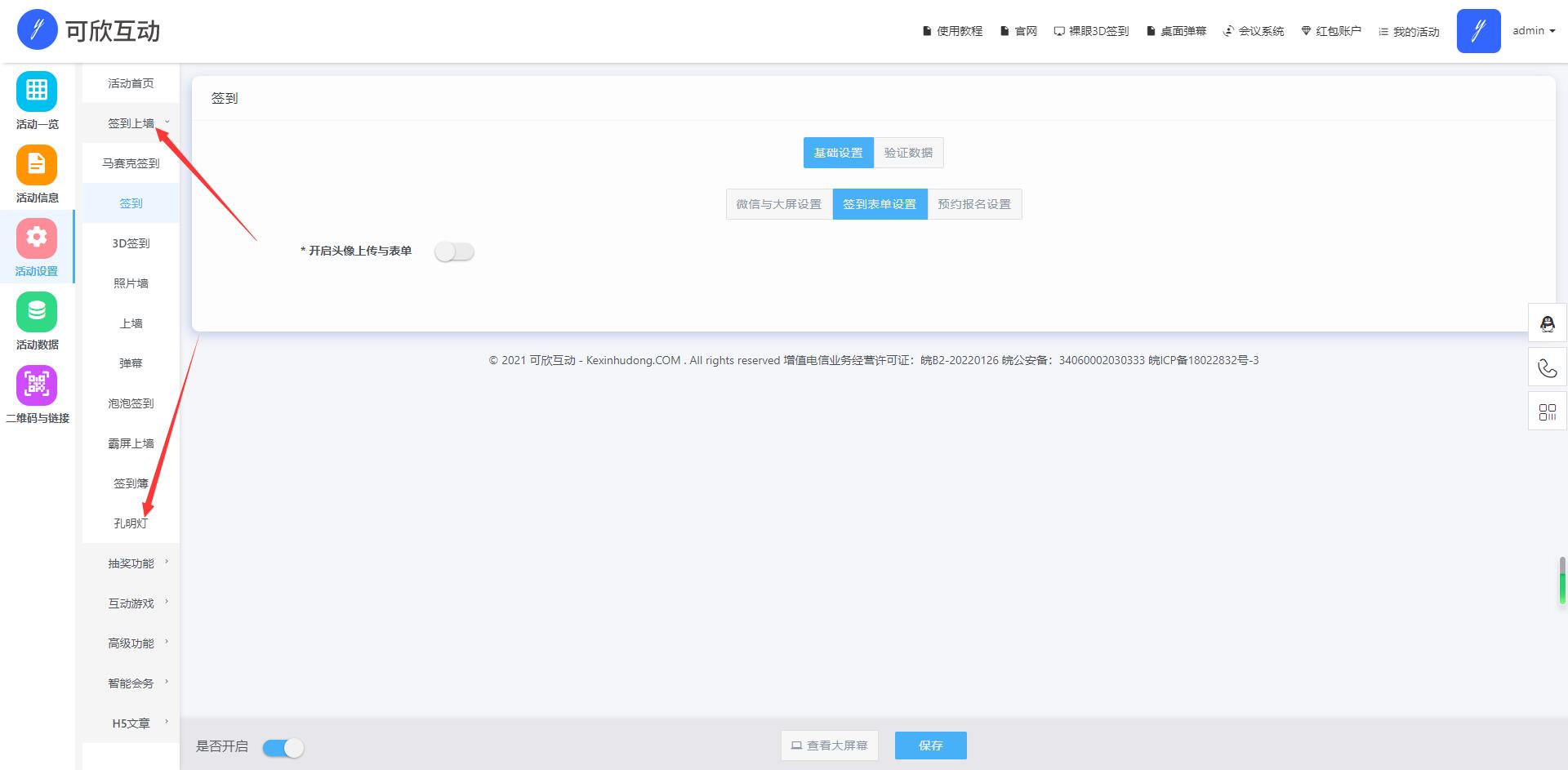Click the QQ customer service icon
Image resolution: width=1568 pixels, height=770 pixels.
pos(1548,323)
